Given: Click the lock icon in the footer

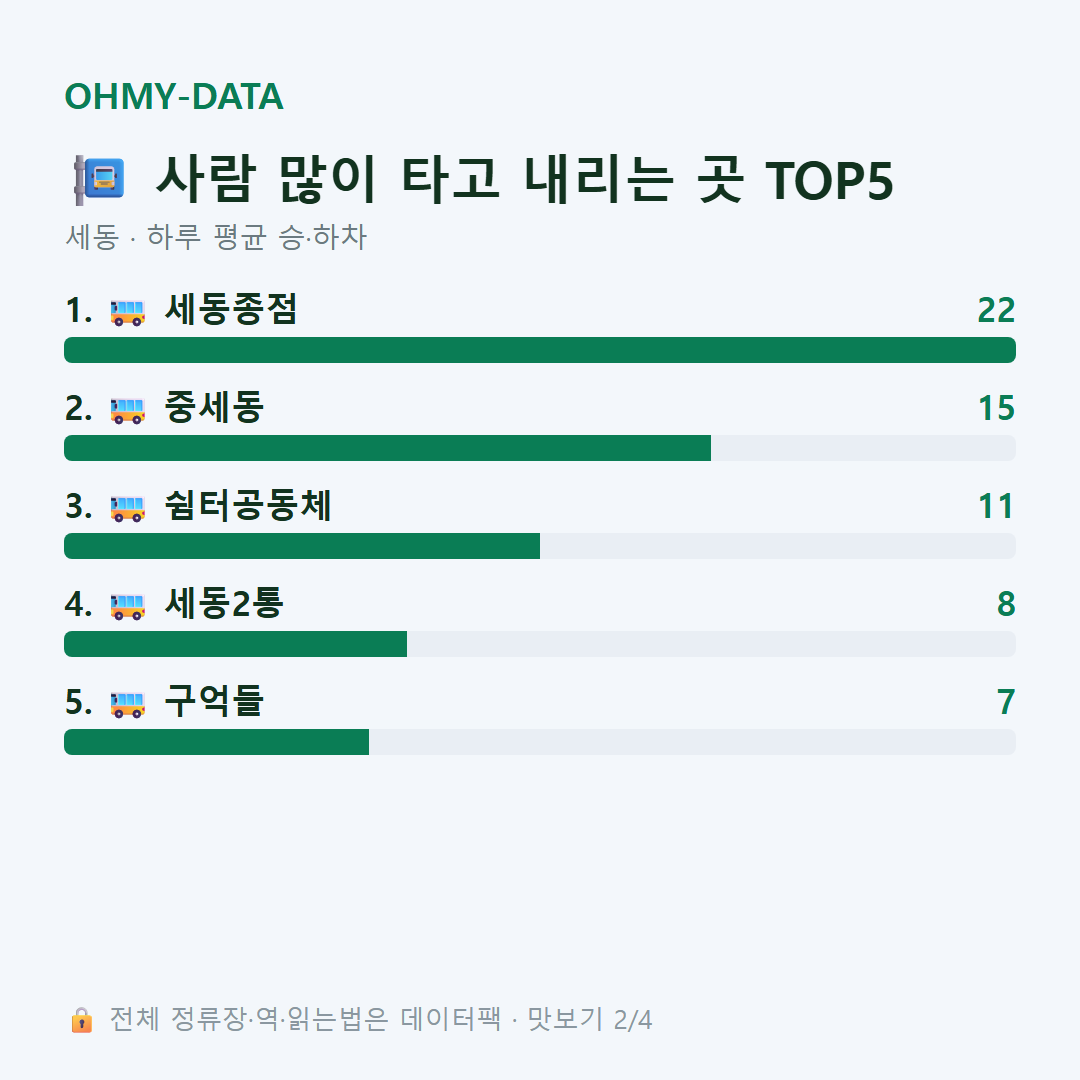Looking at the screenshot, I should pos(81,1020).
